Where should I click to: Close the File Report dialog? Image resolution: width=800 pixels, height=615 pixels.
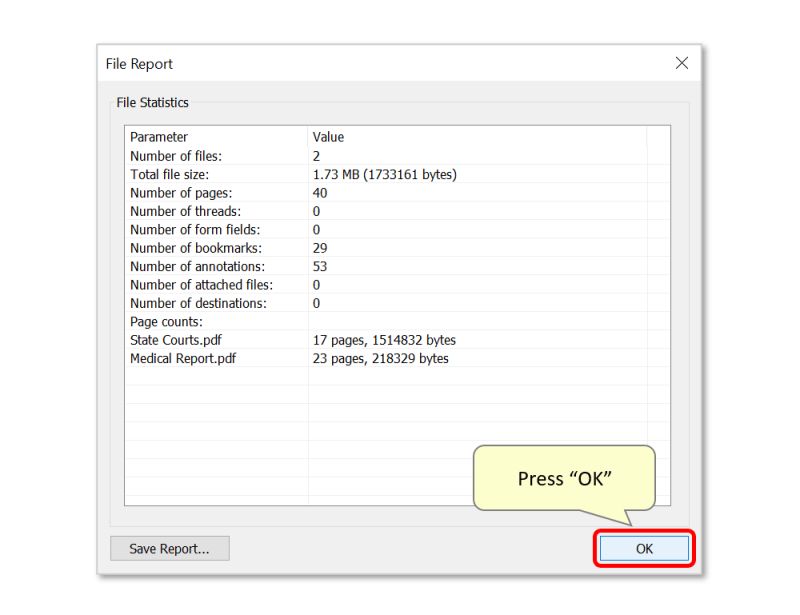[681, 62]
